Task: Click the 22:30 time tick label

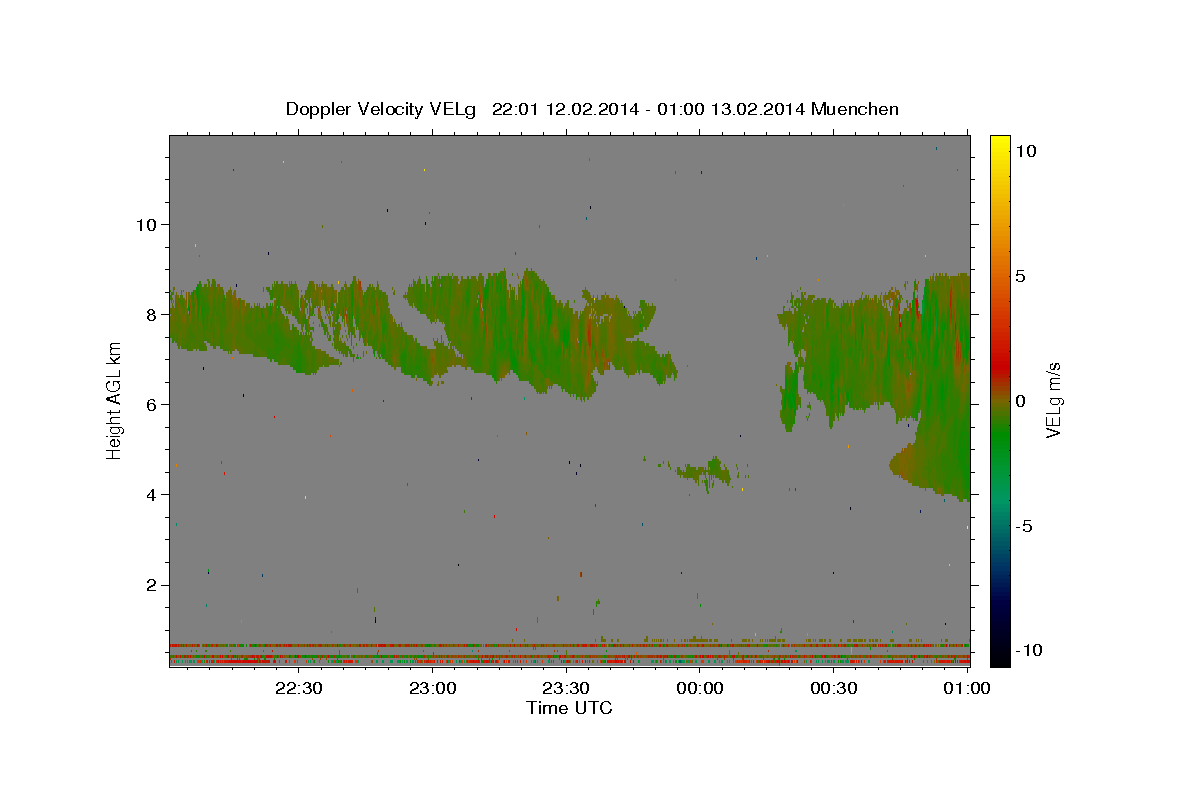Action: pyautogui.click(x=299, y=688)
